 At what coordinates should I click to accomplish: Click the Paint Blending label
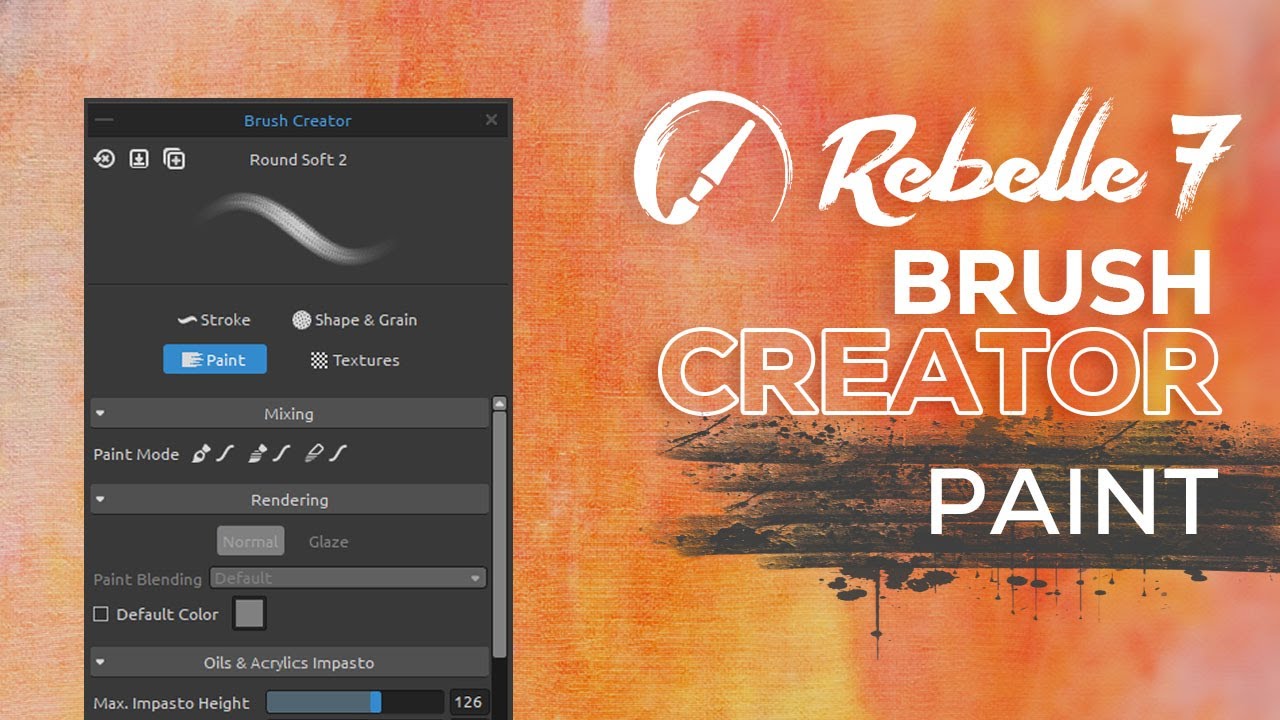click(148, 579)
